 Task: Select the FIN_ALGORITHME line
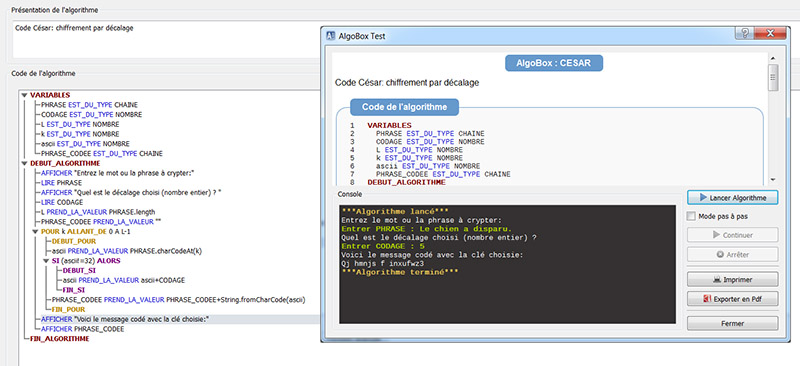coord(60,338)
